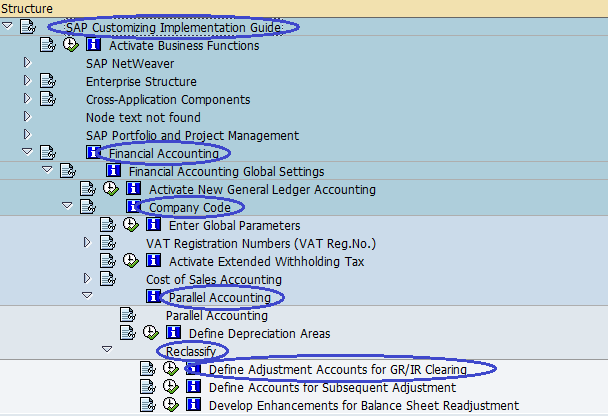Open documentation icon for Enter Global Parameters
This screenshot has height=416, width=608.
[x=108, y=225]
